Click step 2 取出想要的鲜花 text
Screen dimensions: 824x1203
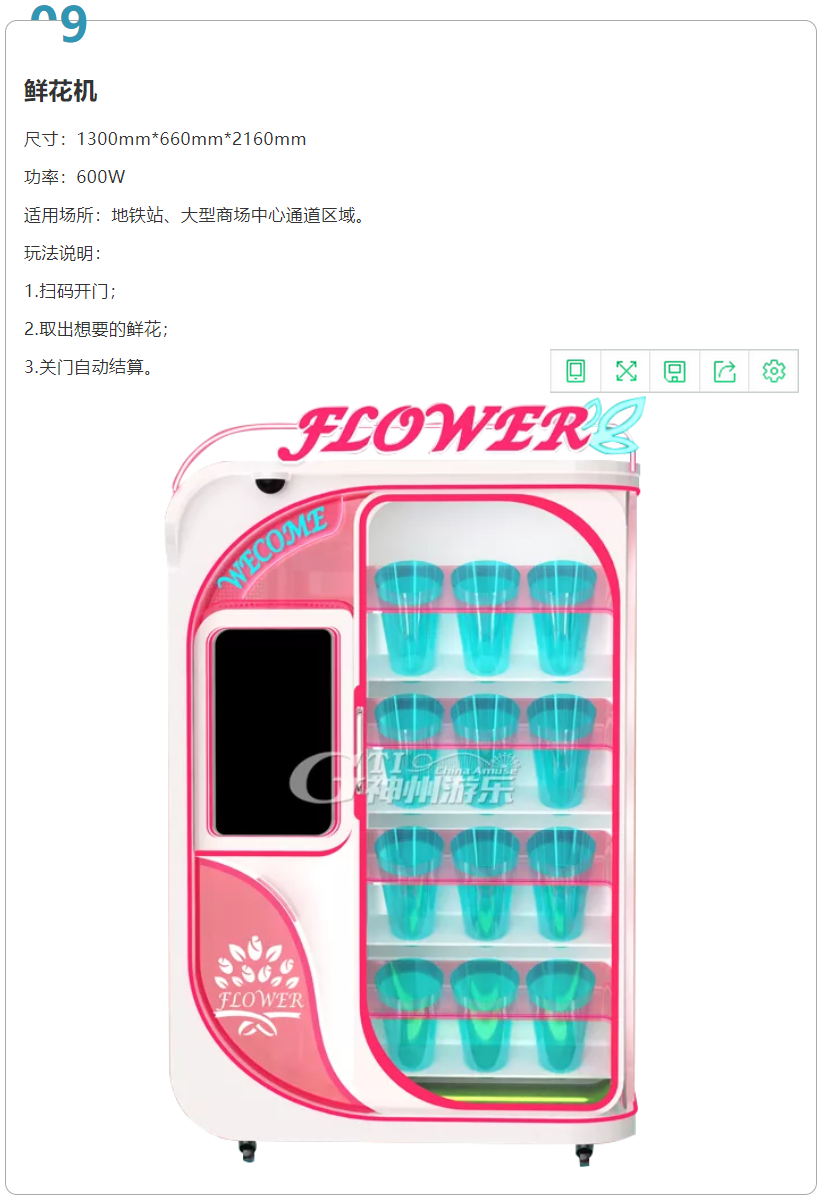(x=97, y=329)
